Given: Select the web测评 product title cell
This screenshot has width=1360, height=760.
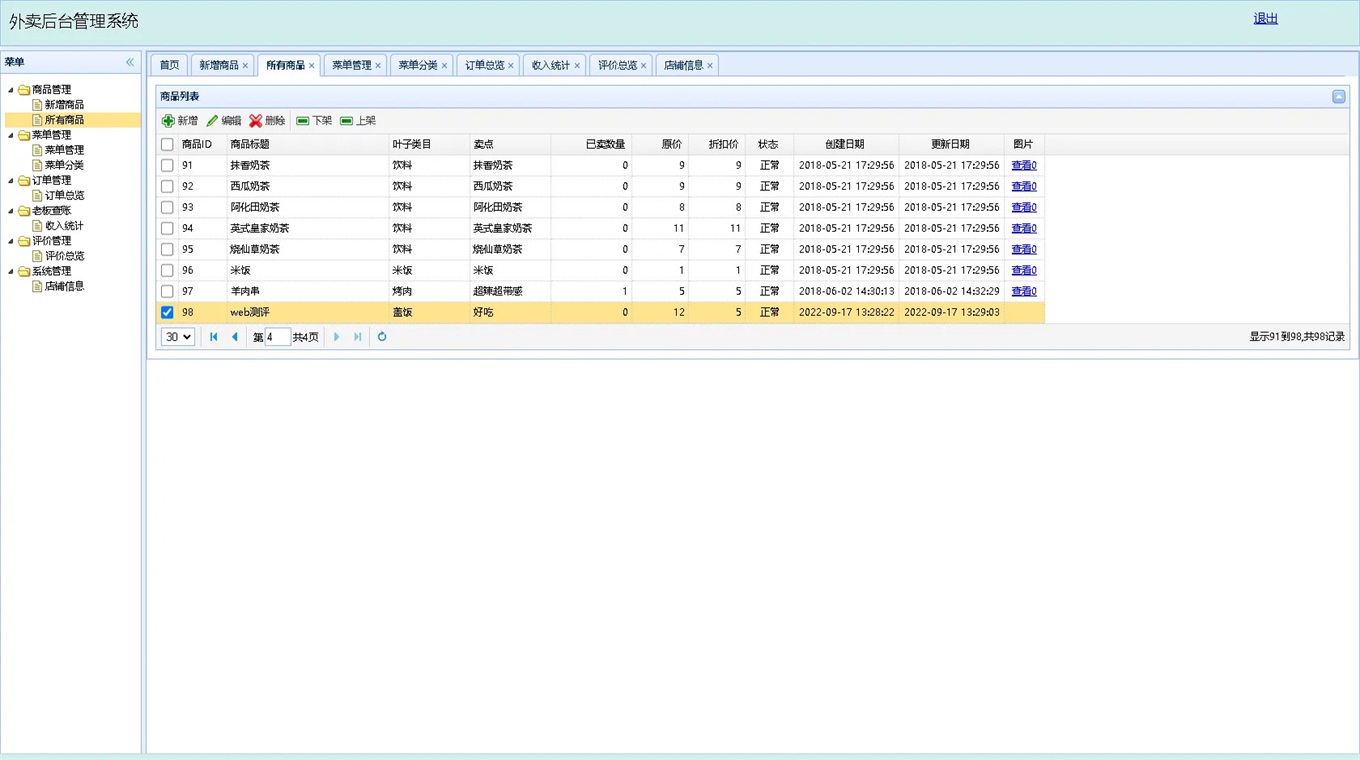Looking at the screenshot, I should pyautogui.click(x=308, y=313).
